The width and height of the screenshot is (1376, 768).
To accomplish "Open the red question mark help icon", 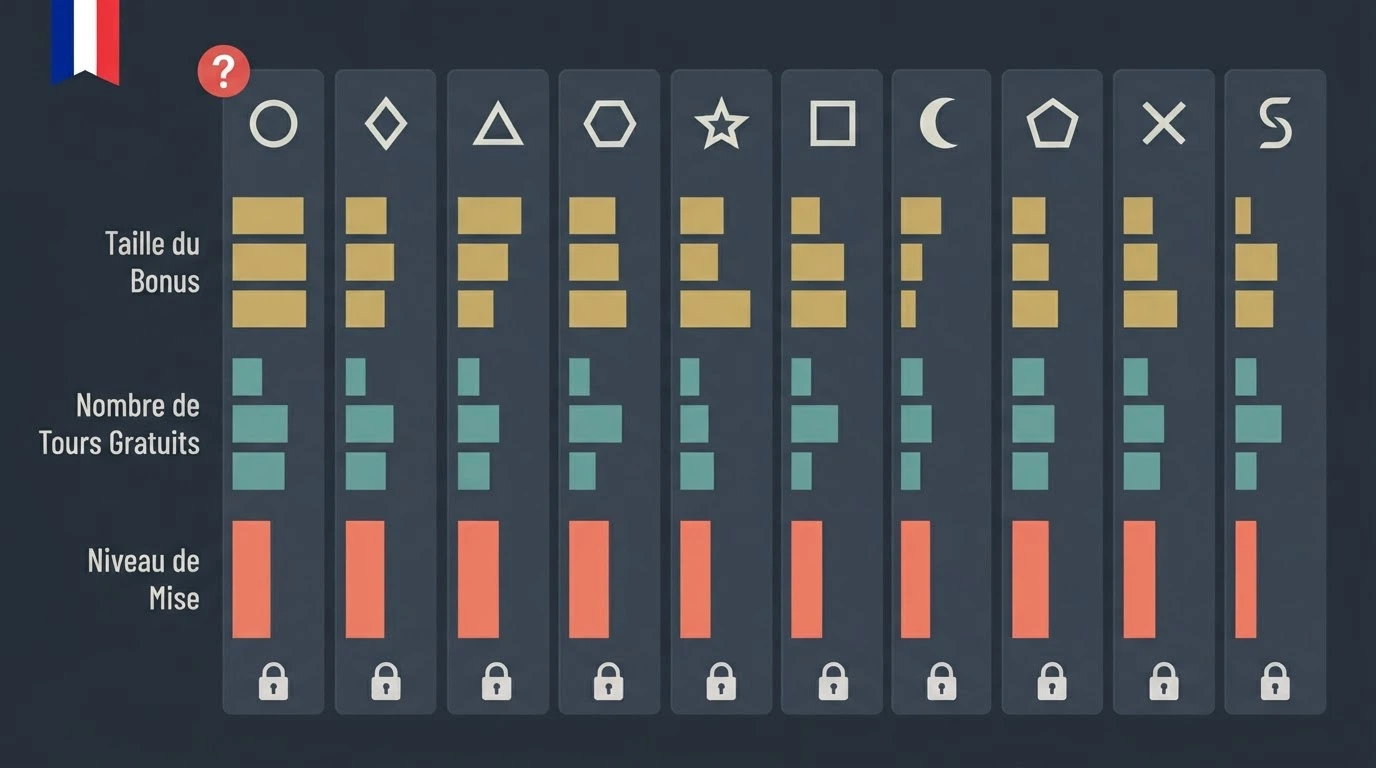I will pyautogui.click(x=224, y=72).
